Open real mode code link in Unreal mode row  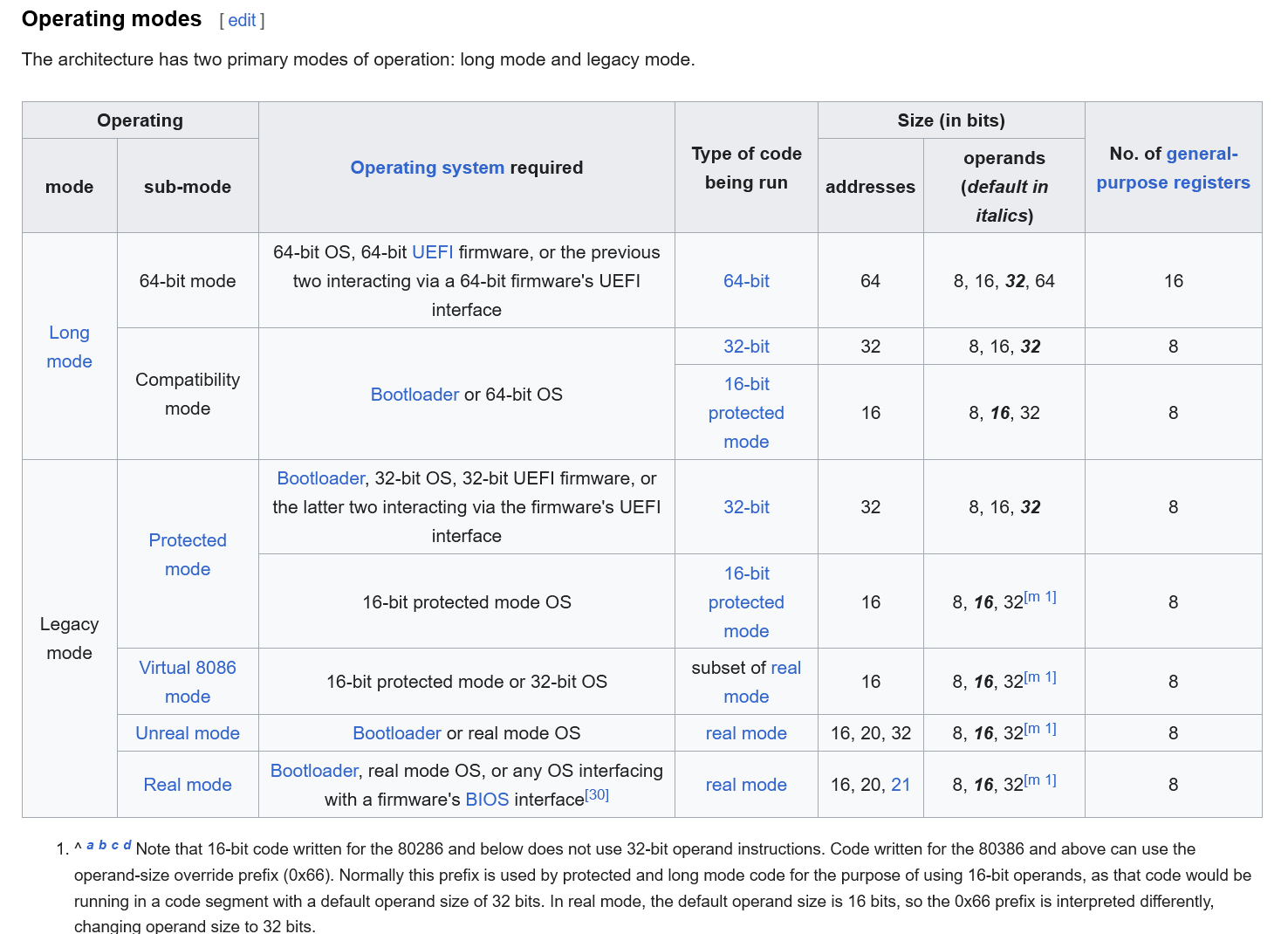pos(746,733)
